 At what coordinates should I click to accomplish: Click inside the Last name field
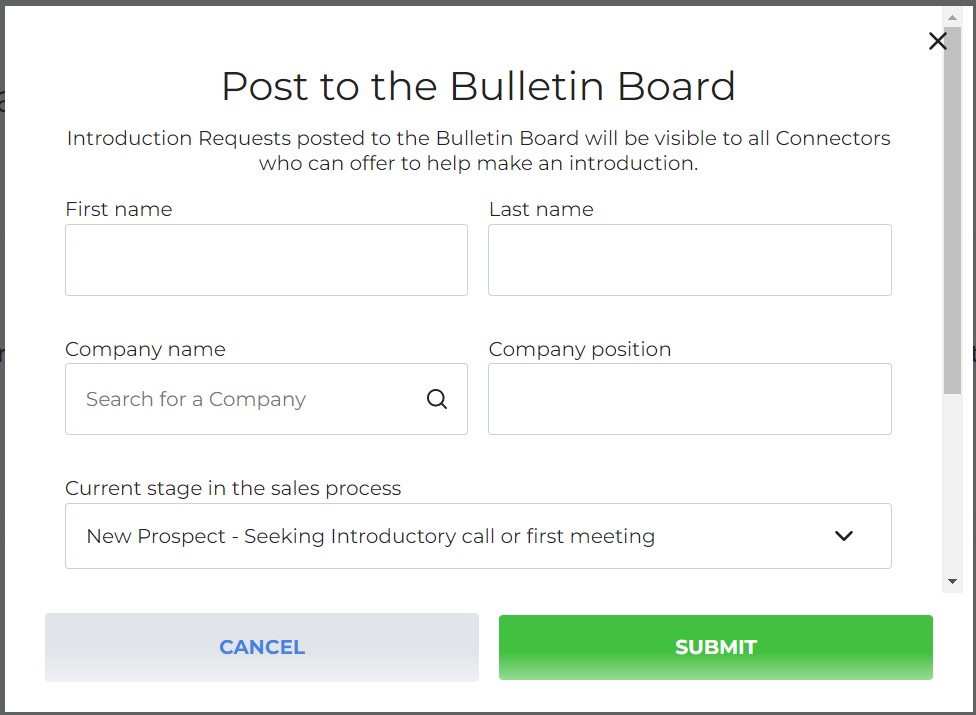tap(690, 259)
